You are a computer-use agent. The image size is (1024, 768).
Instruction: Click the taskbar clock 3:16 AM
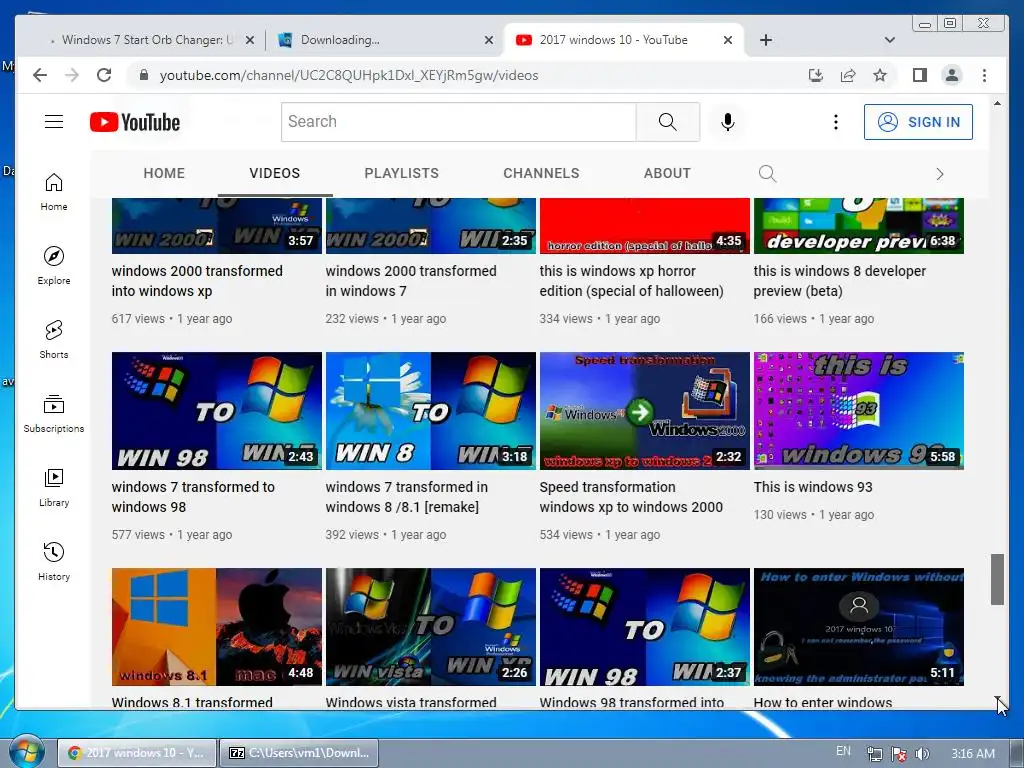[973, 754]
